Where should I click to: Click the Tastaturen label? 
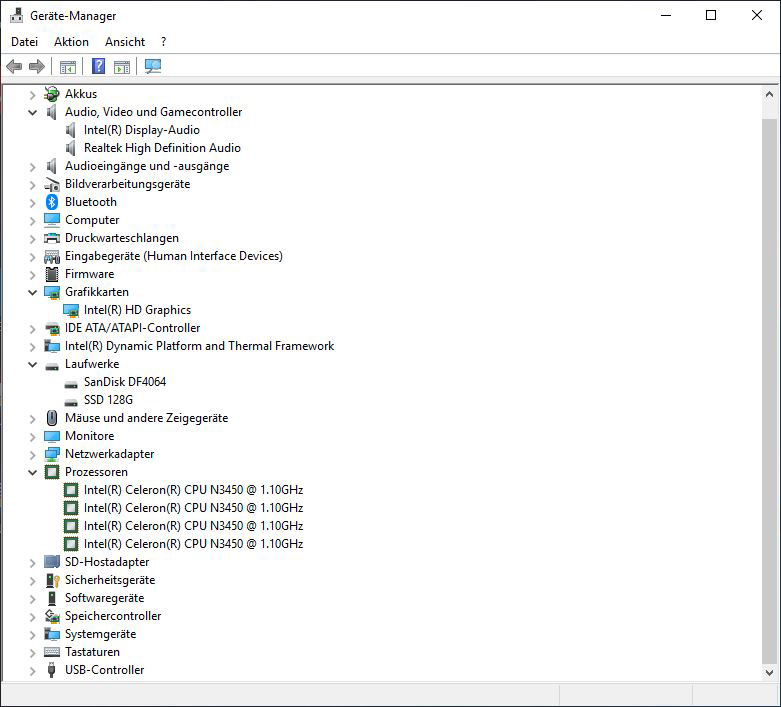pyautogui.click(x=93, y=652)
